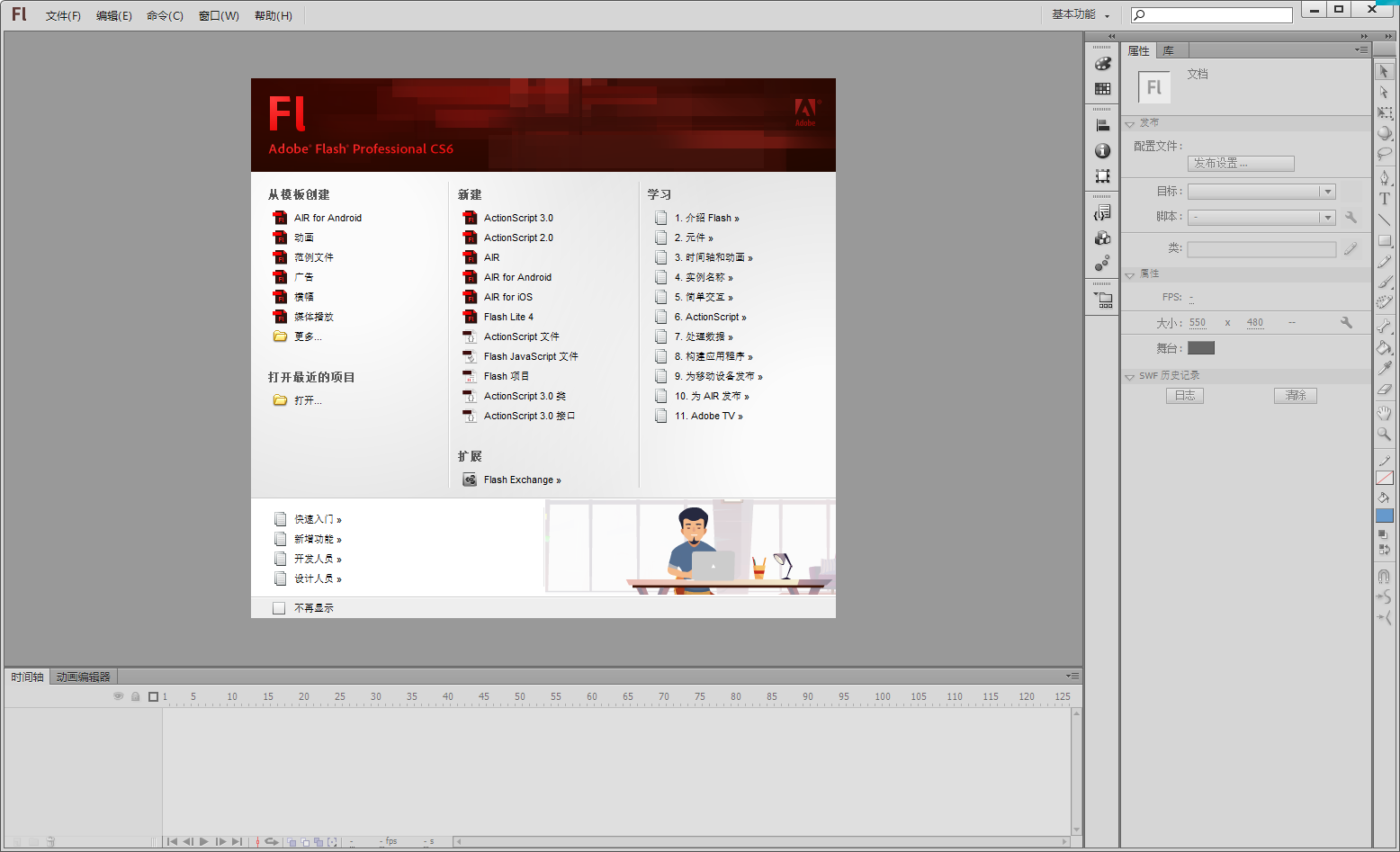Screen dimensions: 1400x852
Task: Toggle Onion Skin in timeline
Action: click(x=292, y=842)
